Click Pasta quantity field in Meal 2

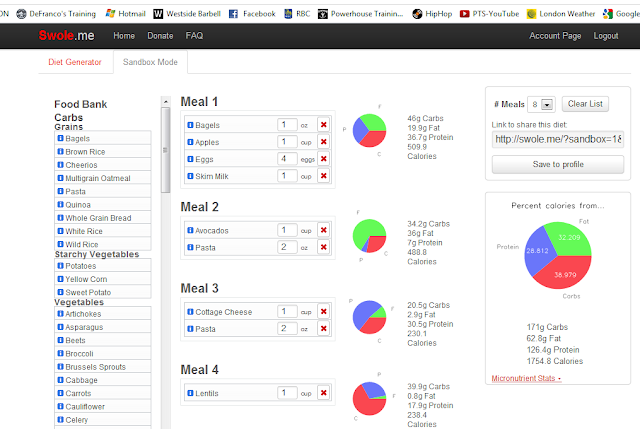pyautogui.click(x=287, y=247)
